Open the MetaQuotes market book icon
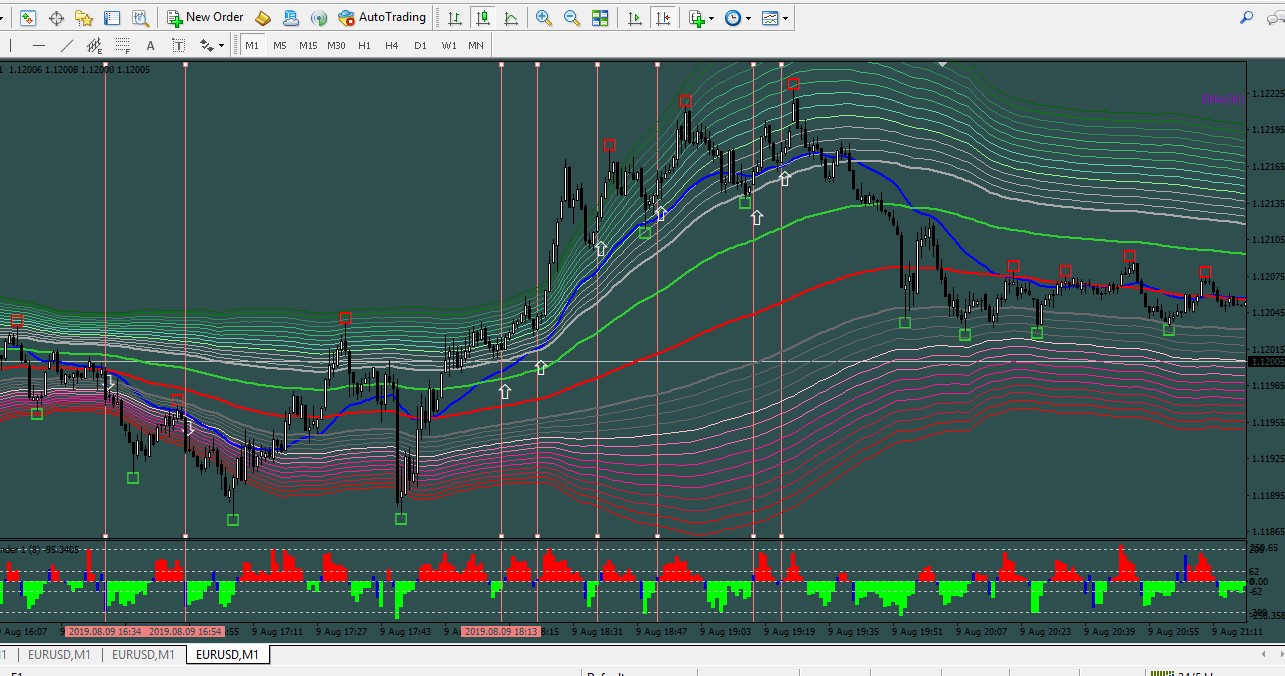This screenshot has width=1285, height=676. [x=263, y=18]
